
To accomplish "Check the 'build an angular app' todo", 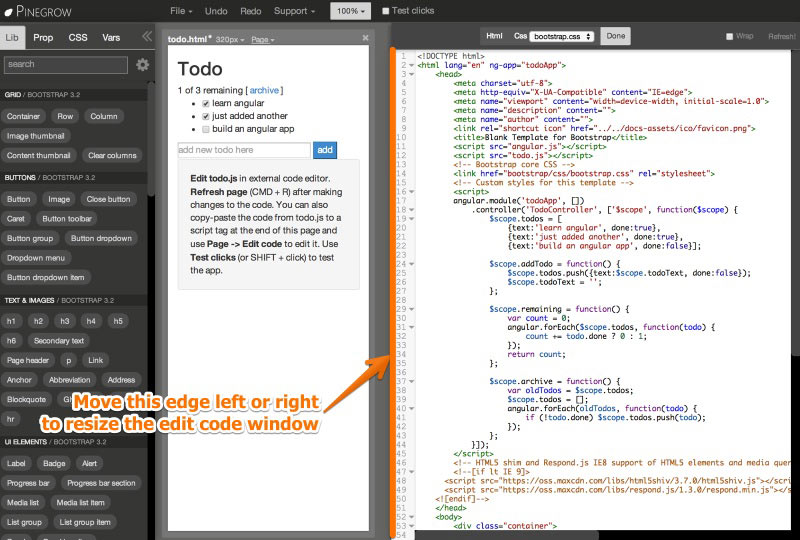I will click(x=206, y=129).
